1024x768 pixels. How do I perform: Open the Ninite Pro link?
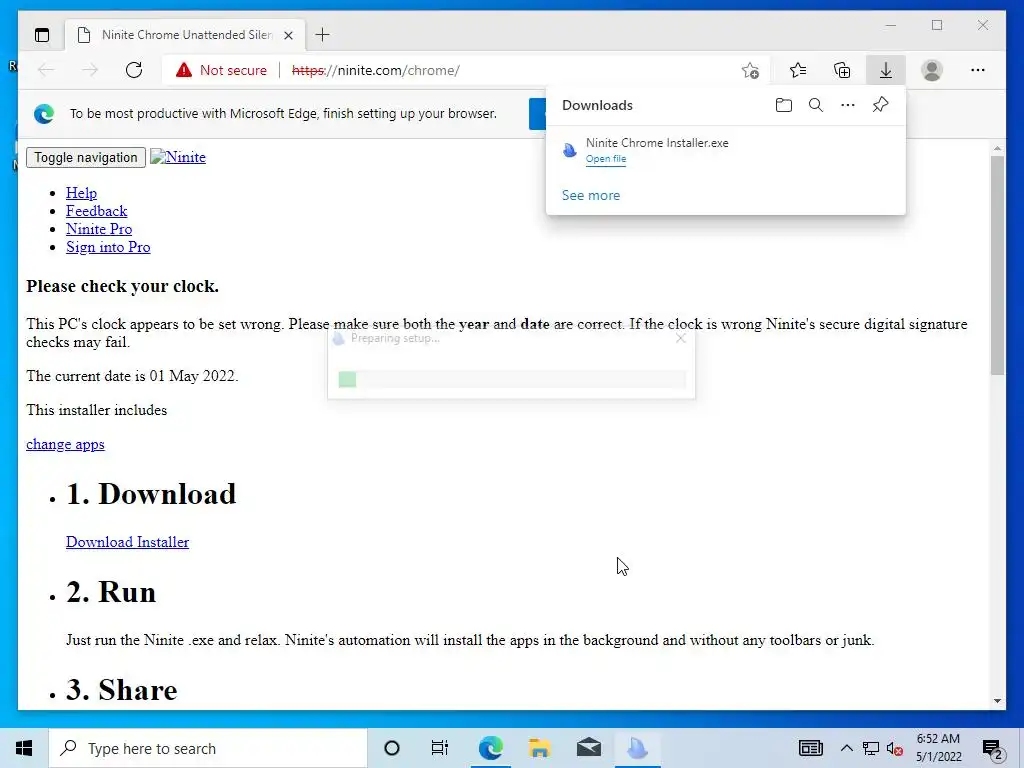[99, 229]
